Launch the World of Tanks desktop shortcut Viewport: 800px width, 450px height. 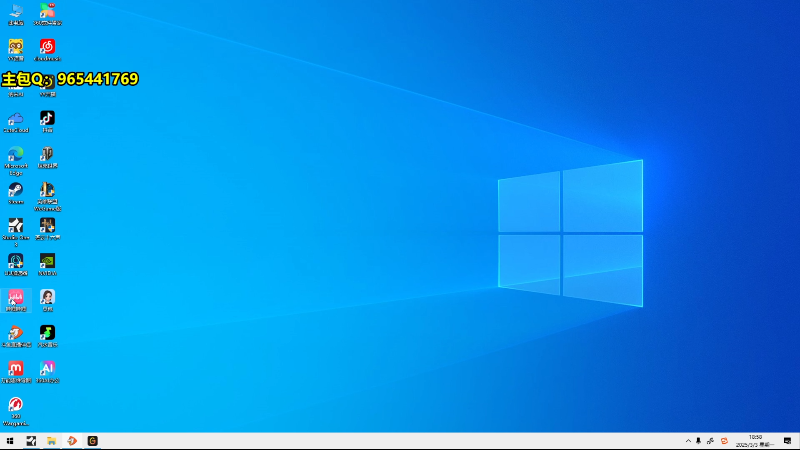pos(47,157)
